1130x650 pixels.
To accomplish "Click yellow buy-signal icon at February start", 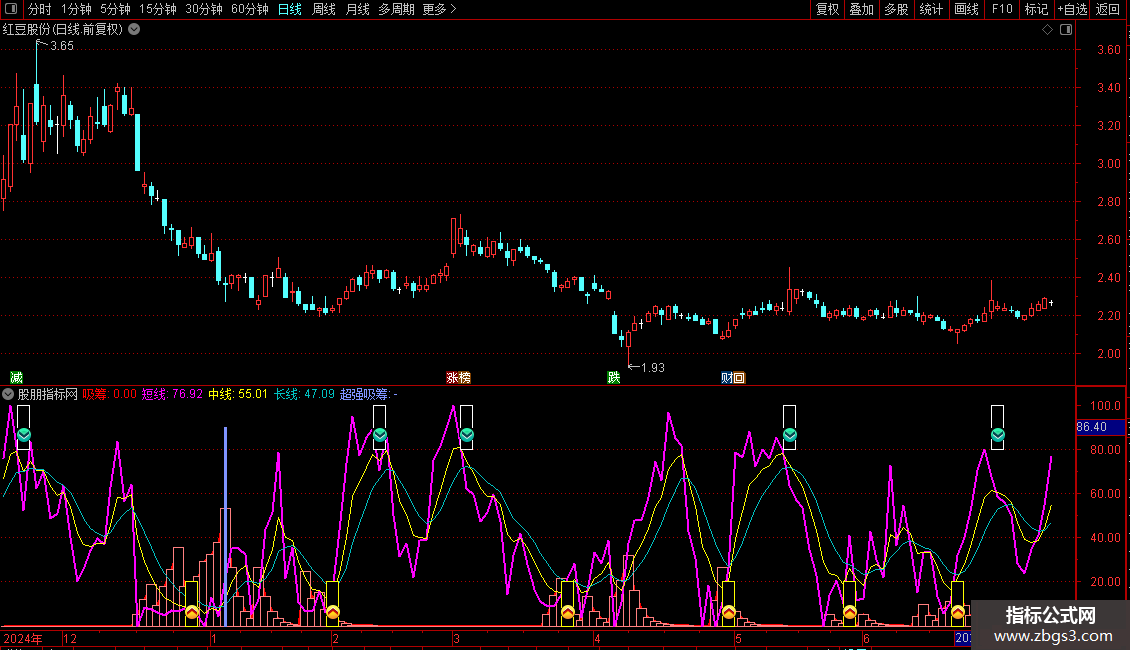I will click(x=332, y=613).
